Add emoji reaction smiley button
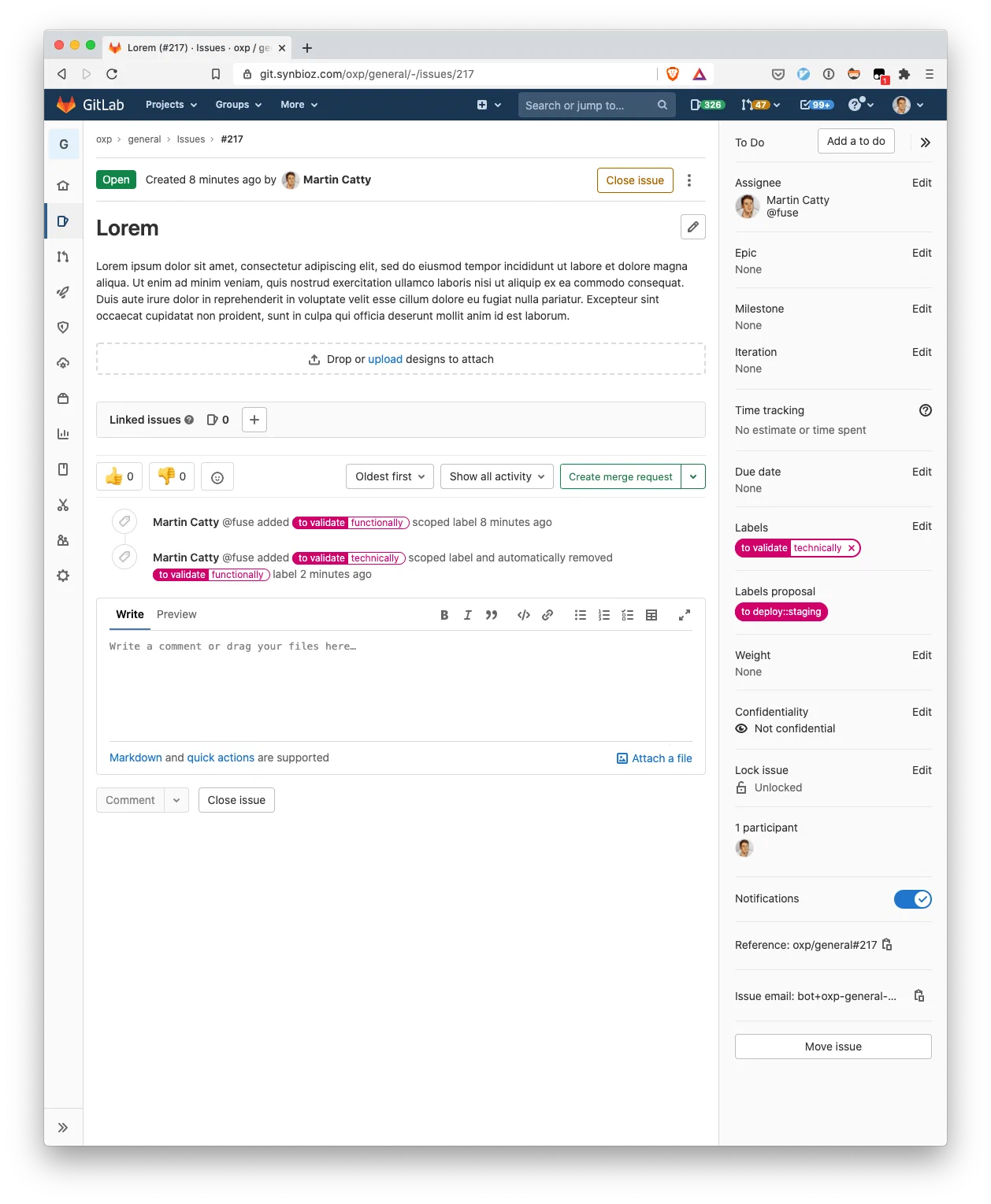Image resolution: width=991 pixels, height=1204 pixels. coord(217,477)
